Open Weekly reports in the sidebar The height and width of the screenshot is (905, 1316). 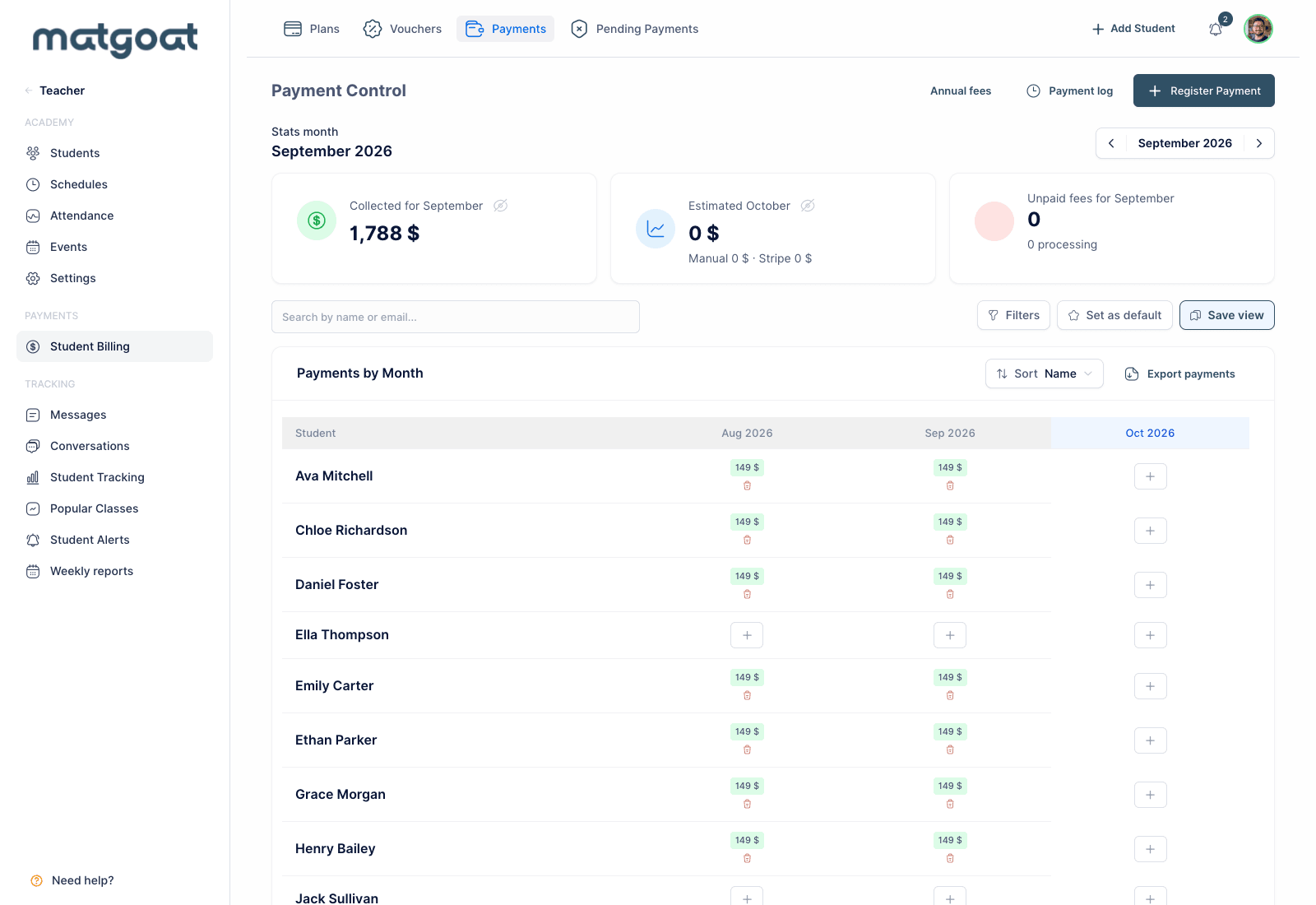click(114, 571)
